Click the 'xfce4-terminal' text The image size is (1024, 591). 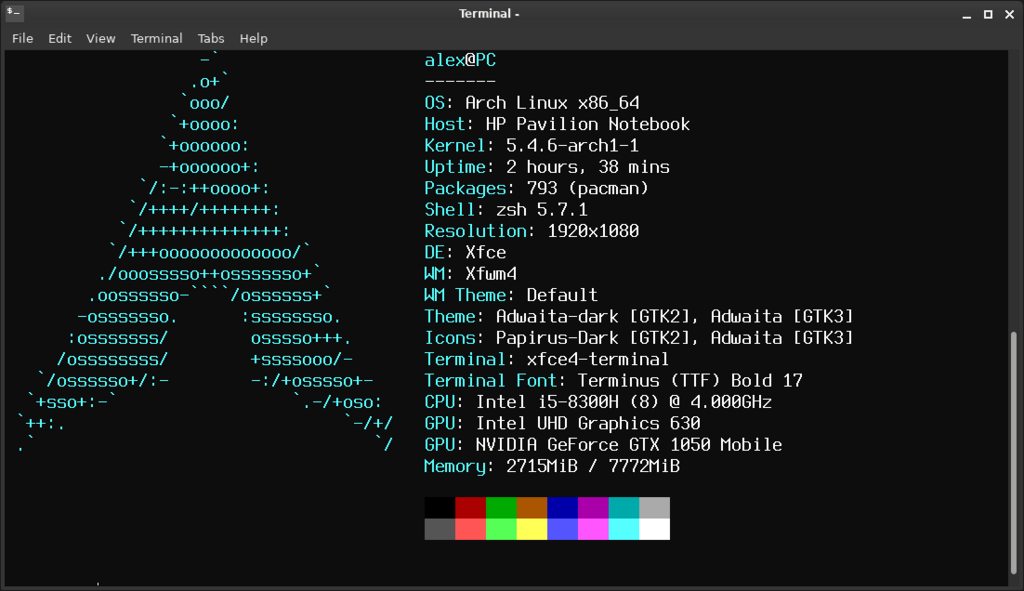598,360
